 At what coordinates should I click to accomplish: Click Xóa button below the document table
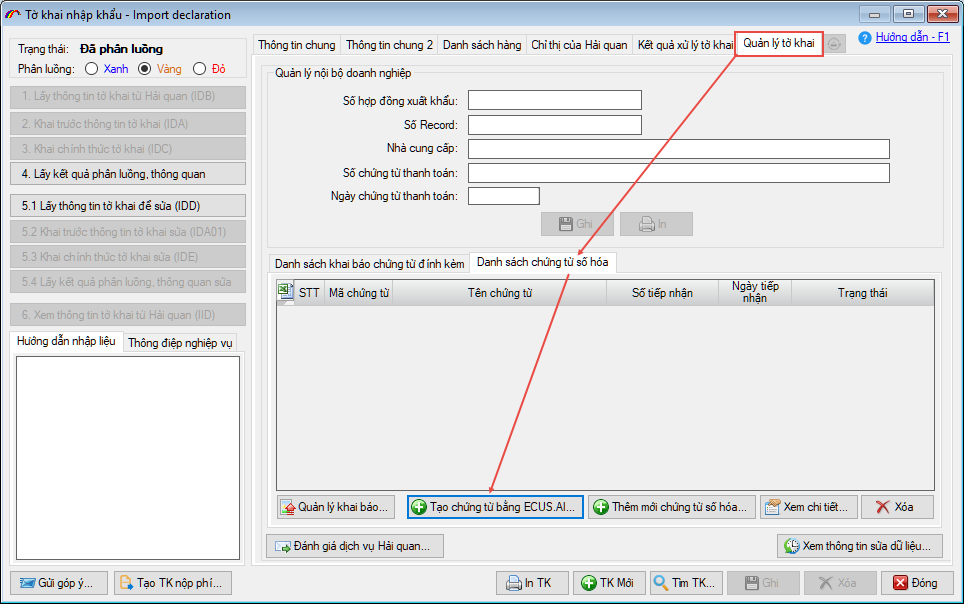(x=898, y=507)
